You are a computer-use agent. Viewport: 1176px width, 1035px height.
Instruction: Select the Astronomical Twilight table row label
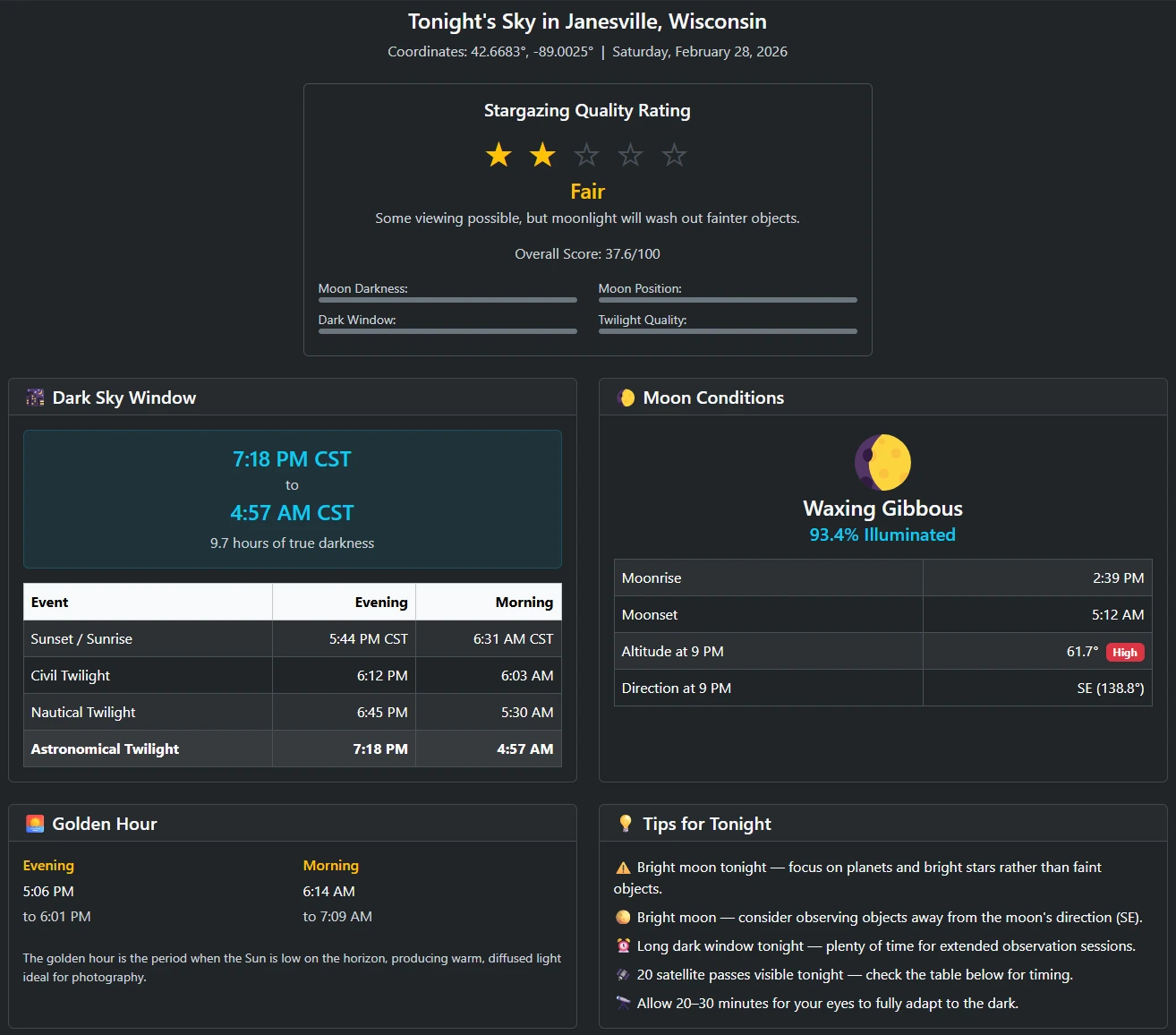coord(105,749)
